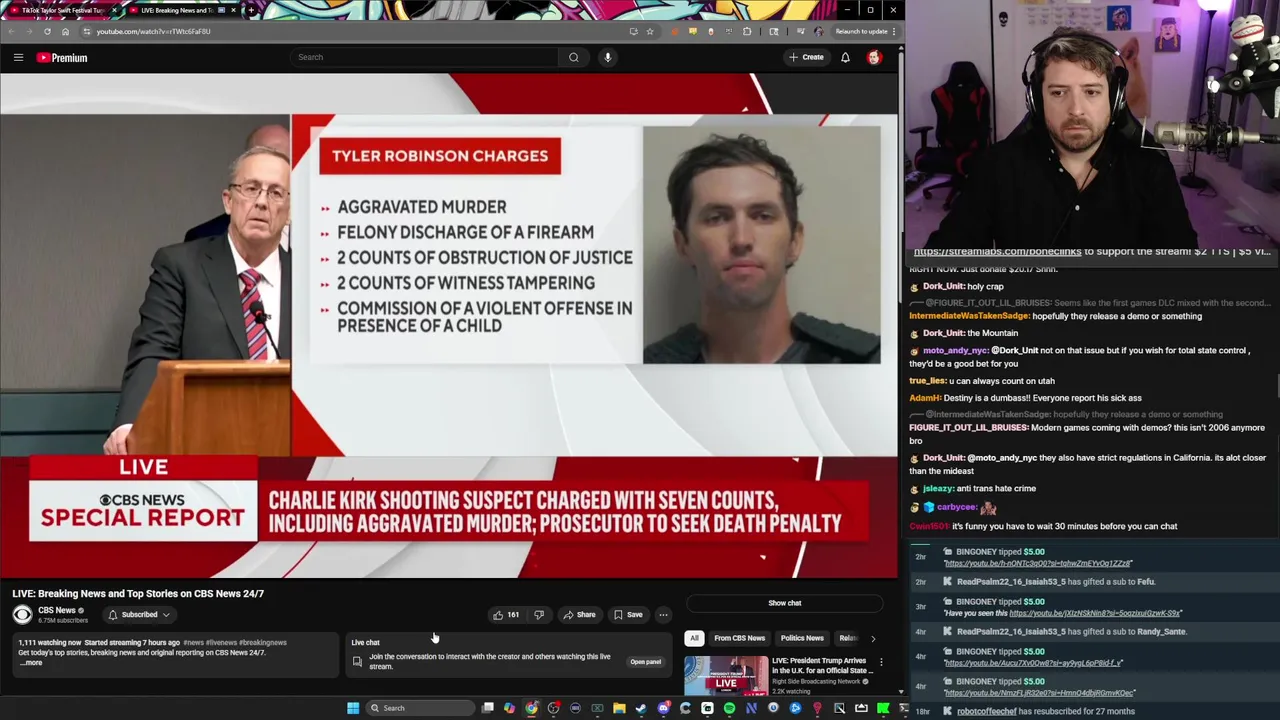
Task: Expand the description with '...more'
Action: pos(33,663)
